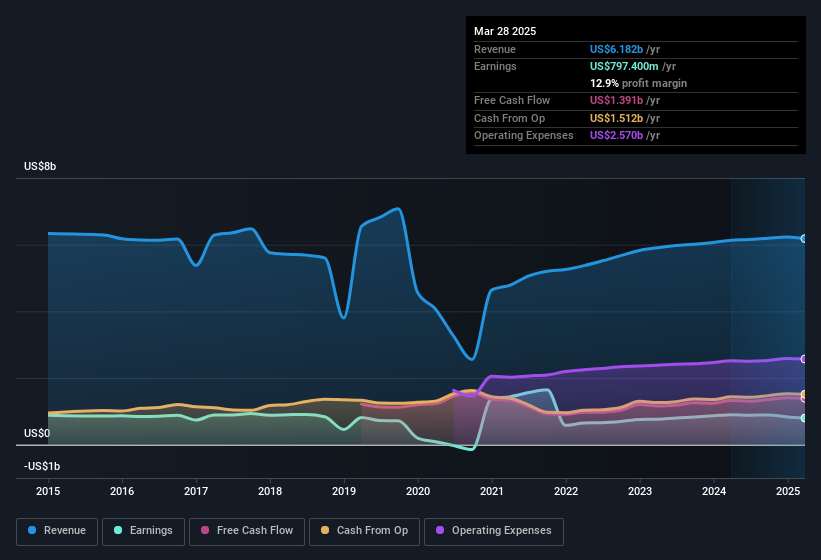
Task: Toggle the Cash From Op legend button
Action: tap(364, 532)
